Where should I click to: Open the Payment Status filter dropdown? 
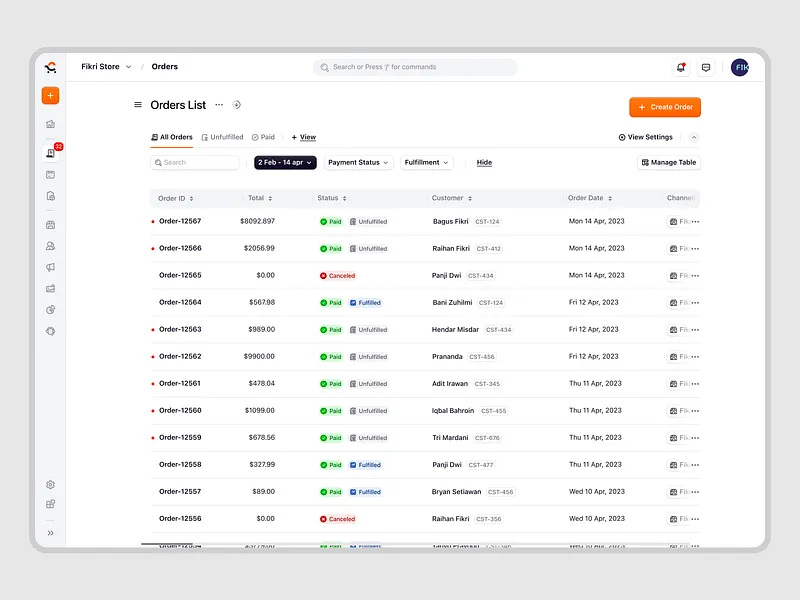358,162
